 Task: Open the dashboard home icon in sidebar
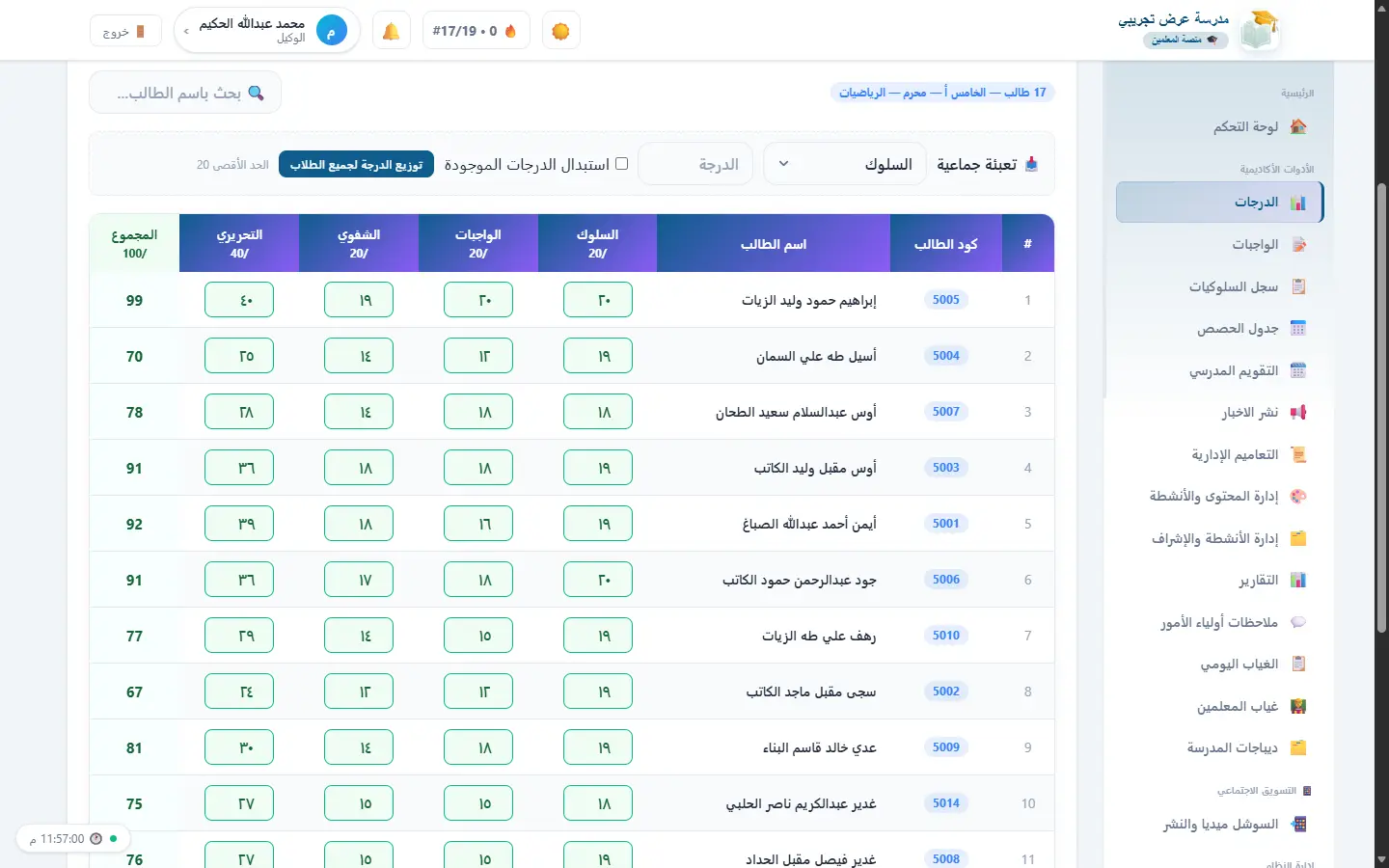click(1298, 126)
